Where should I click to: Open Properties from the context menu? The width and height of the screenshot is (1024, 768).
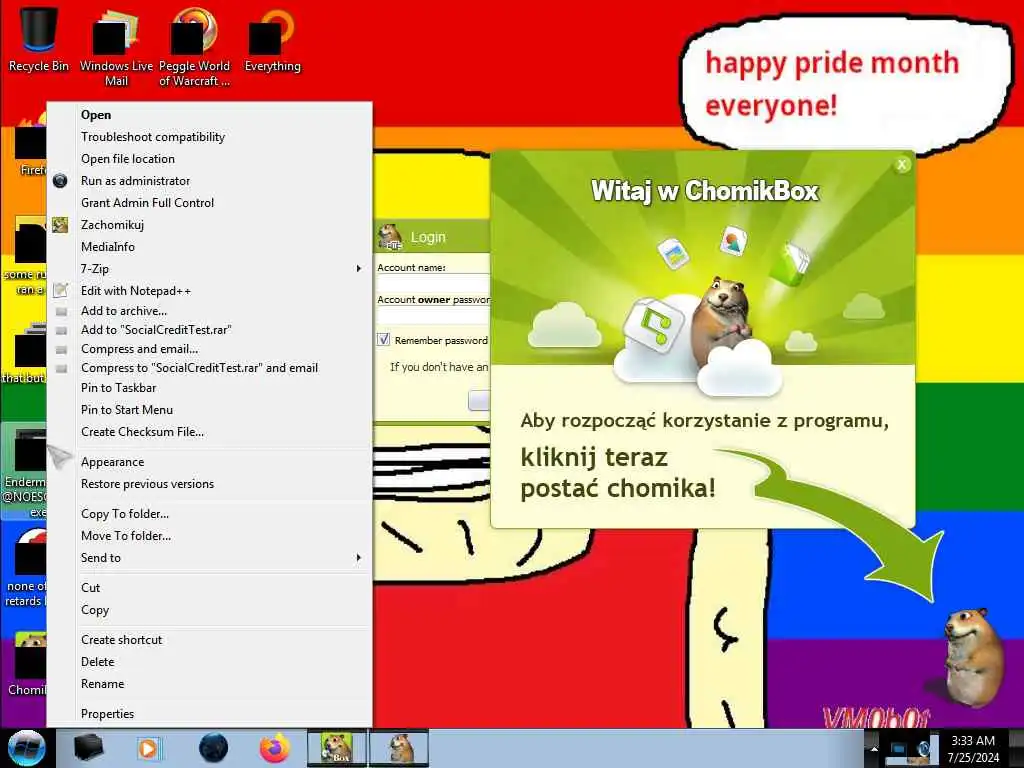(209, 714)
